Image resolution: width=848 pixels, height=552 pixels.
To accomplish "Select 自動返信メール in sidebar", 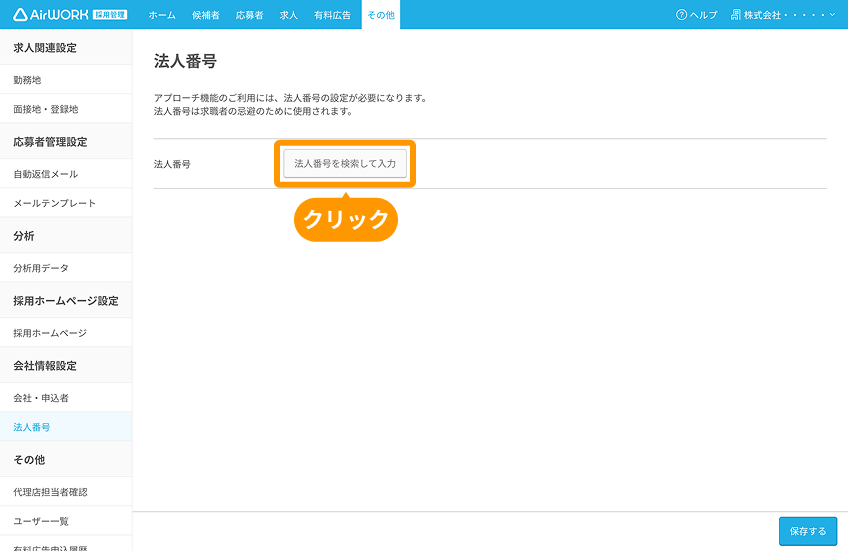I will [x=66, y=174].
